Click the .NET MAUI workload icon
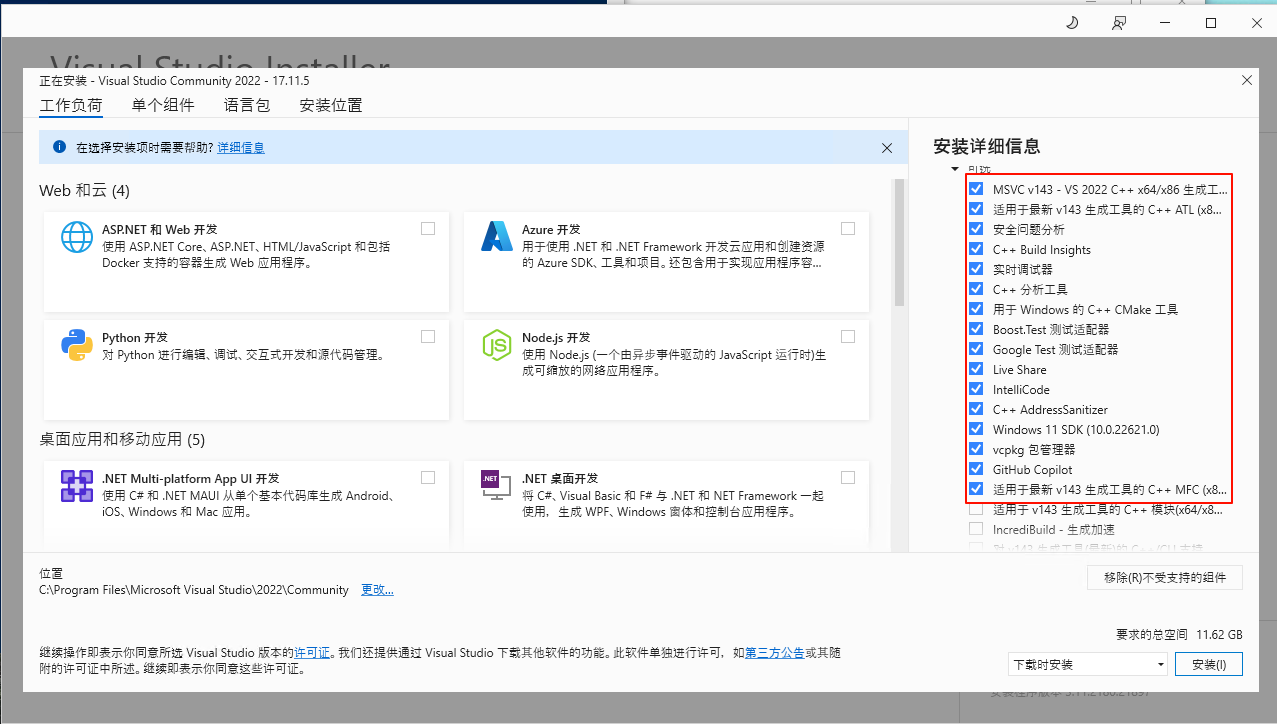The image size is (1277, 724). point(77,486)
